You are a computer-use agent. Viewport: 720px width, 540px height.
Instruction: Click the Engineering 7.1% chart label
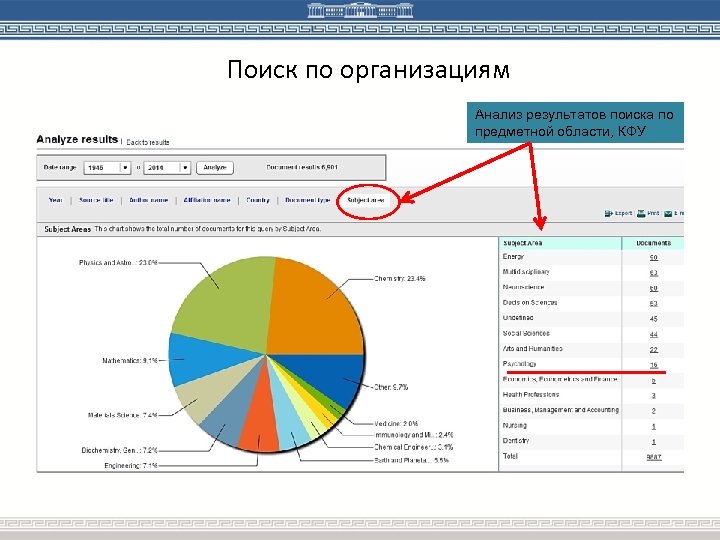pyautogui.click(x=131, y=466)
